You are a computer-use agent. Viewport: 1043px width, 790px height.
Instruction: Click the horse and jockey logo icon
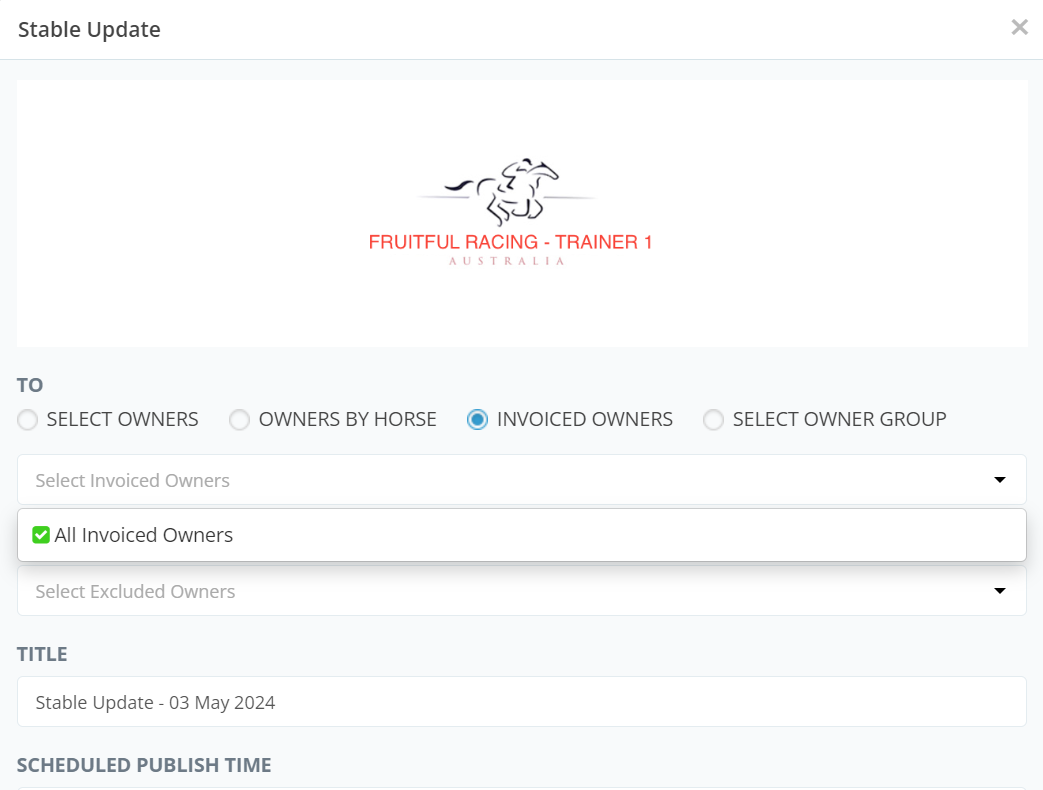point(508,191)
